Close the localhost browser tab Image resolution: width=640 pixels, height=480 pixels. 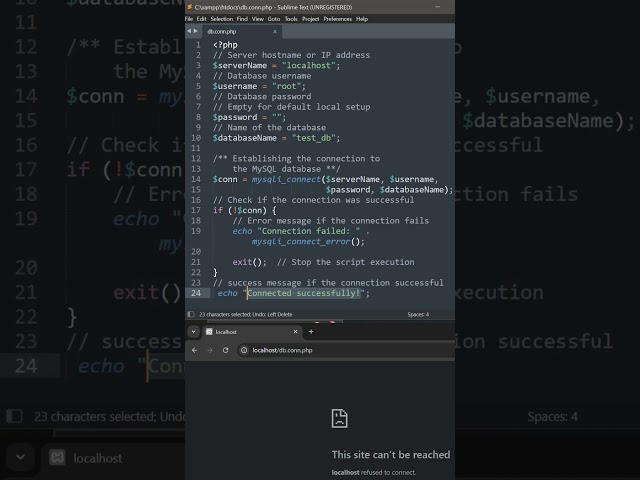(x=296, y=332)
